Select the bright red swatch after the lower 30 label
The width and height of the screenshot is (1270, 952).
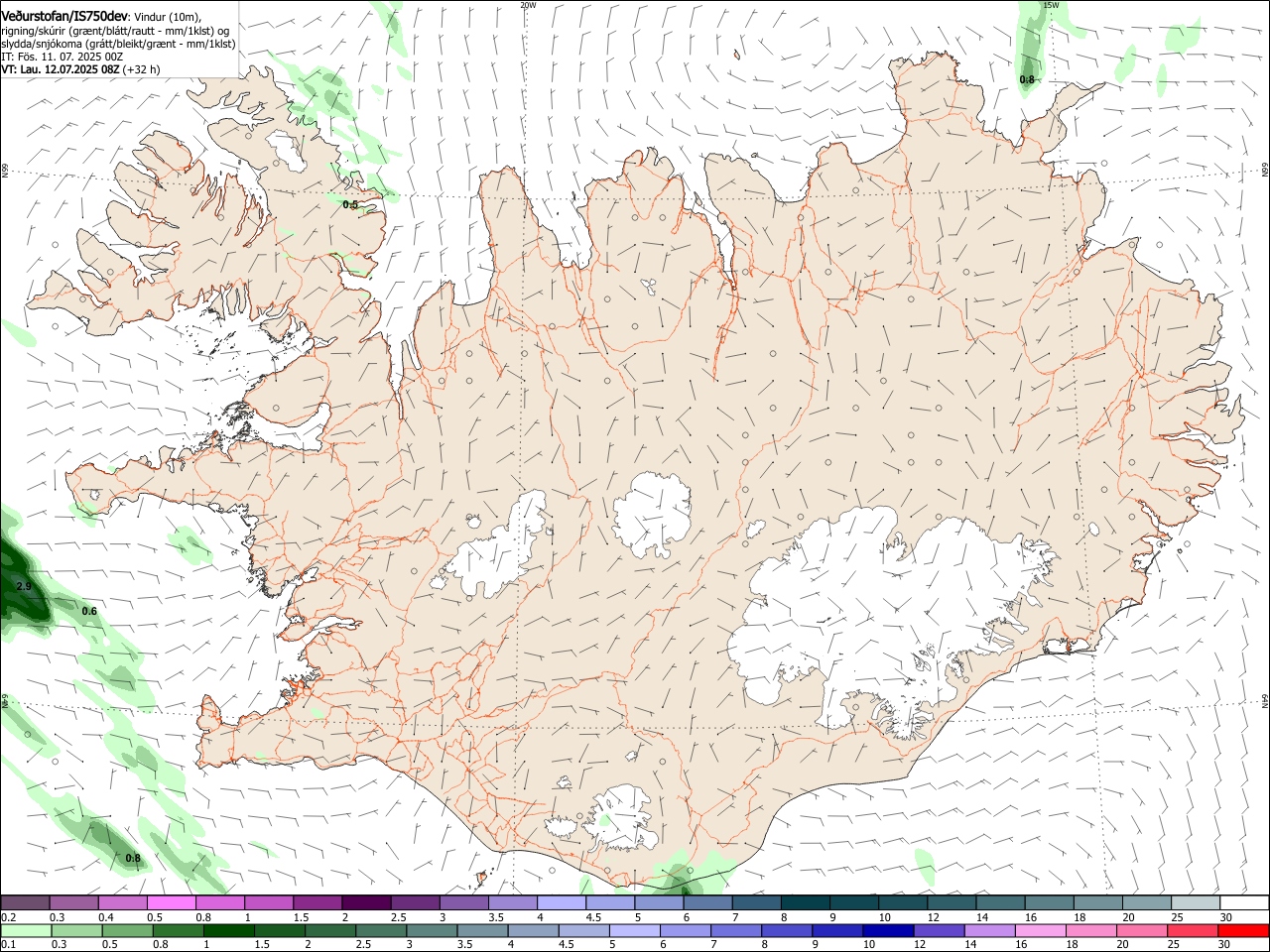click(1242, 930)
